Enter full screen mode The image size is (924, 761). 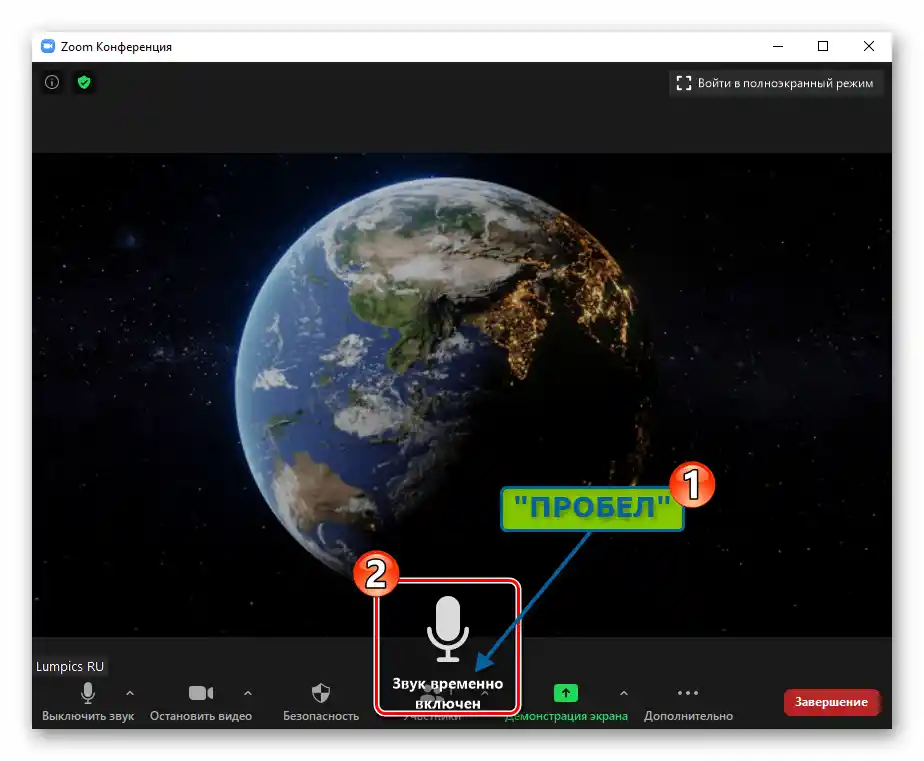tap(774, 83)
